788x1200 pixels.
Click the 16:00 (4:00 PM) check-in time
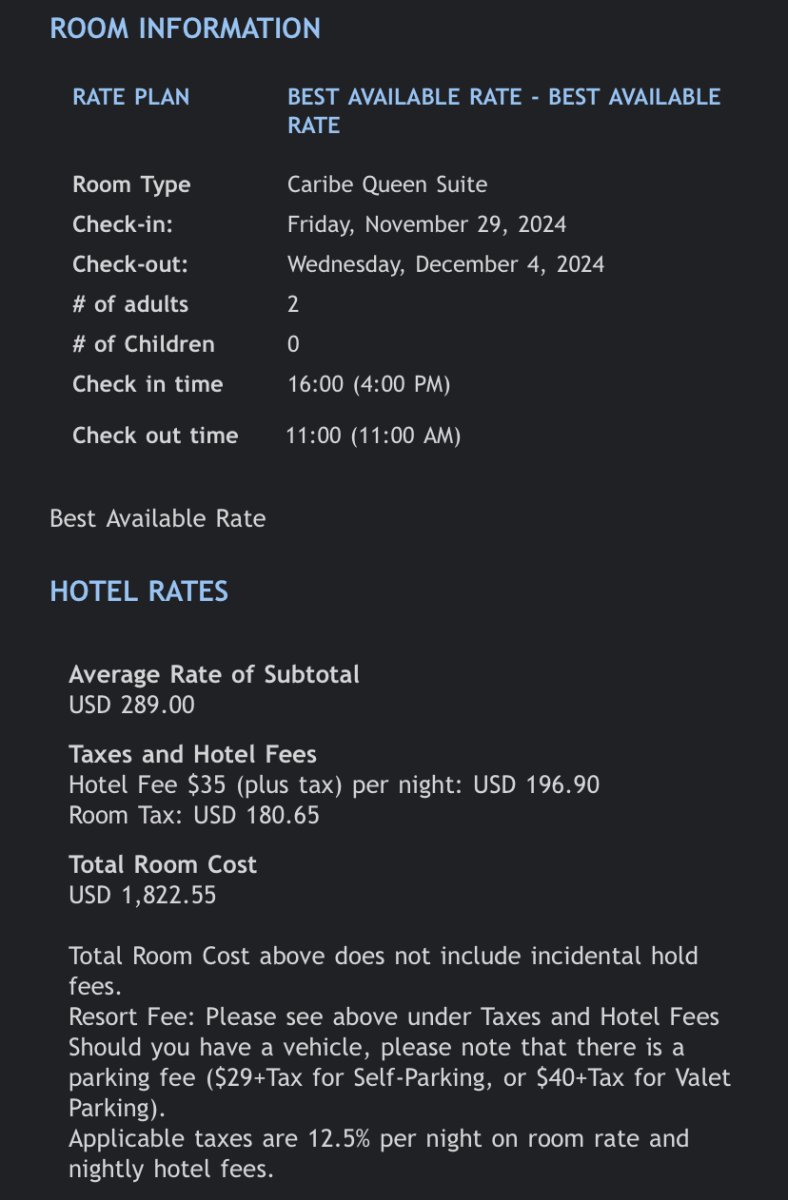coord(368,384)
